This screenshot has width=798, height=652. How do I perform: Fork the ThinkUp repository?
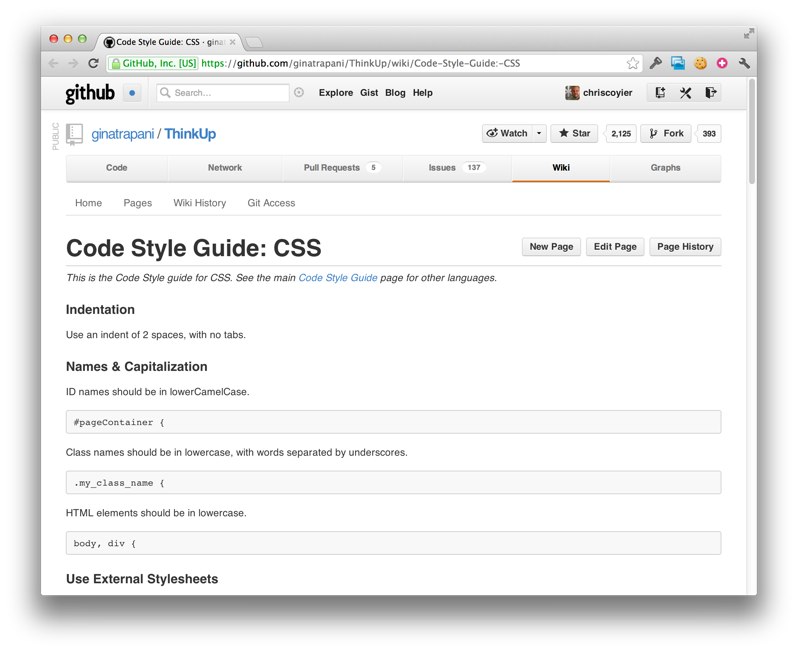tap(666, 133)
